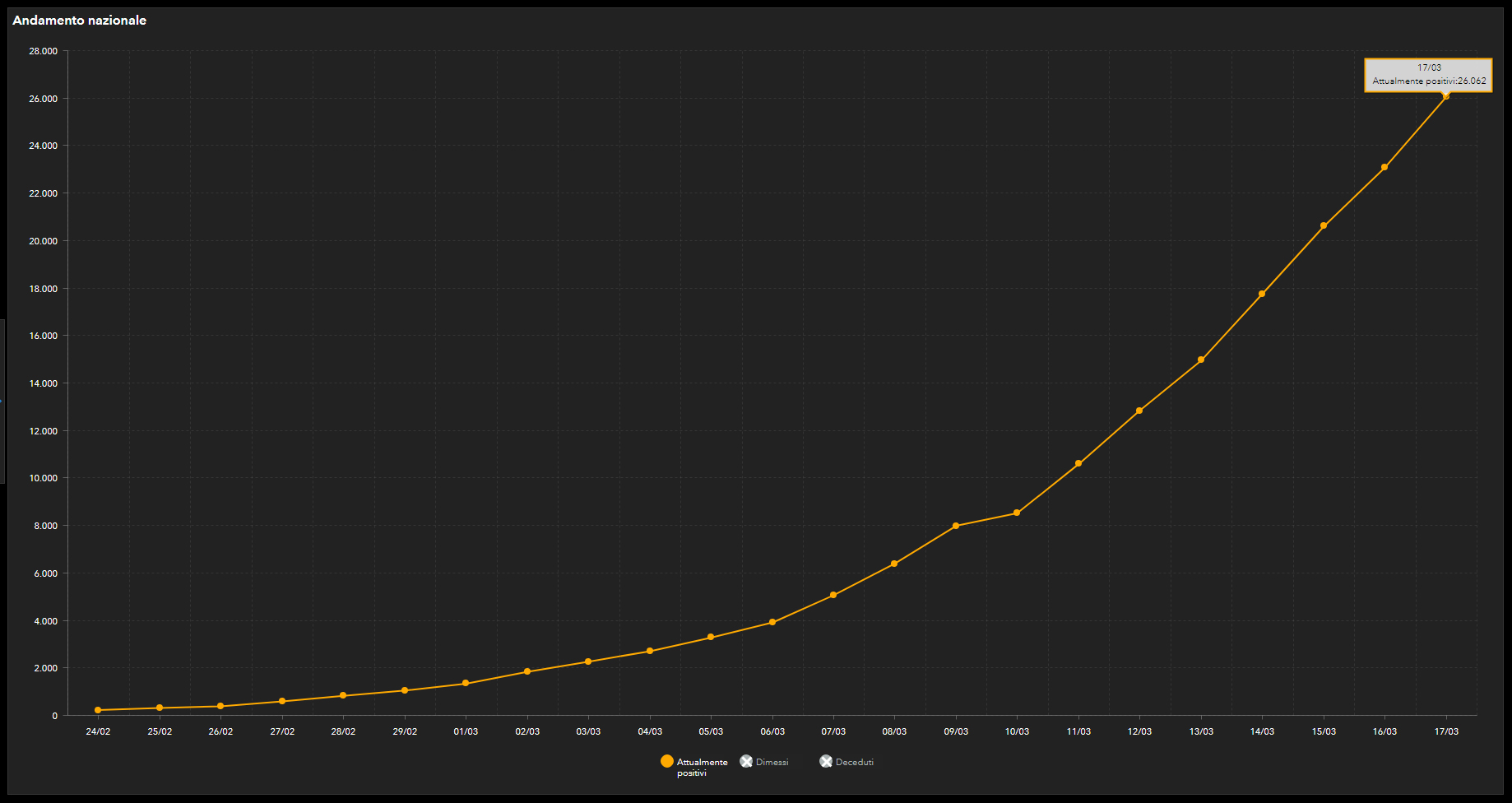Click the 10.000 value on y-axis
This screenshot has height=803, width=1512.
coord(43,478)
